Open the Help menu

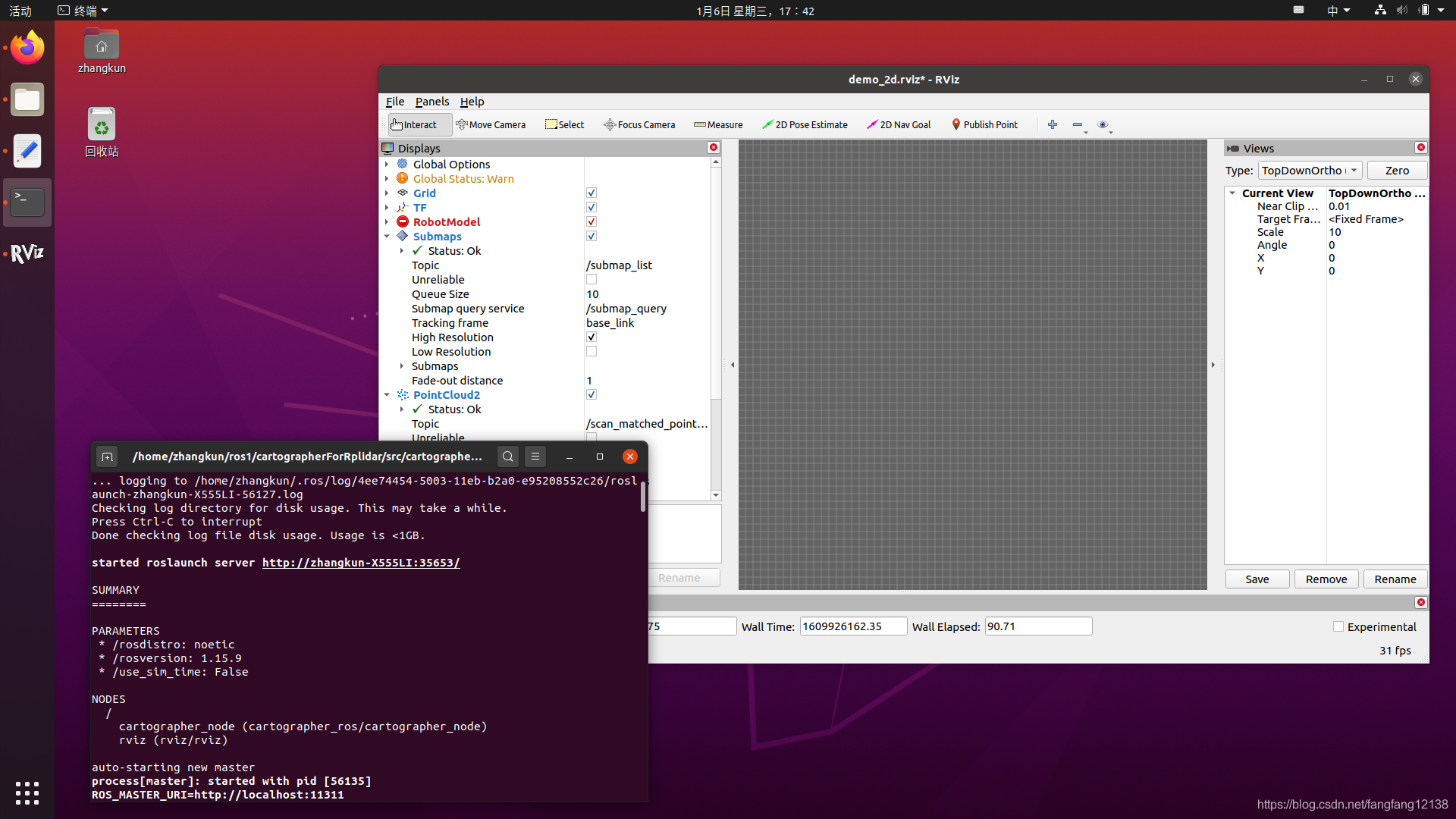[472, 101]
